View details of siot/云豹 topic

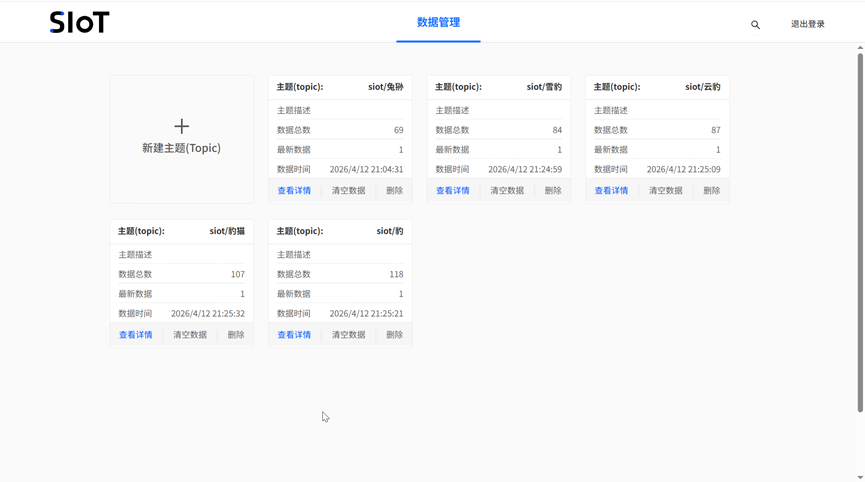[x=611, y=190]
